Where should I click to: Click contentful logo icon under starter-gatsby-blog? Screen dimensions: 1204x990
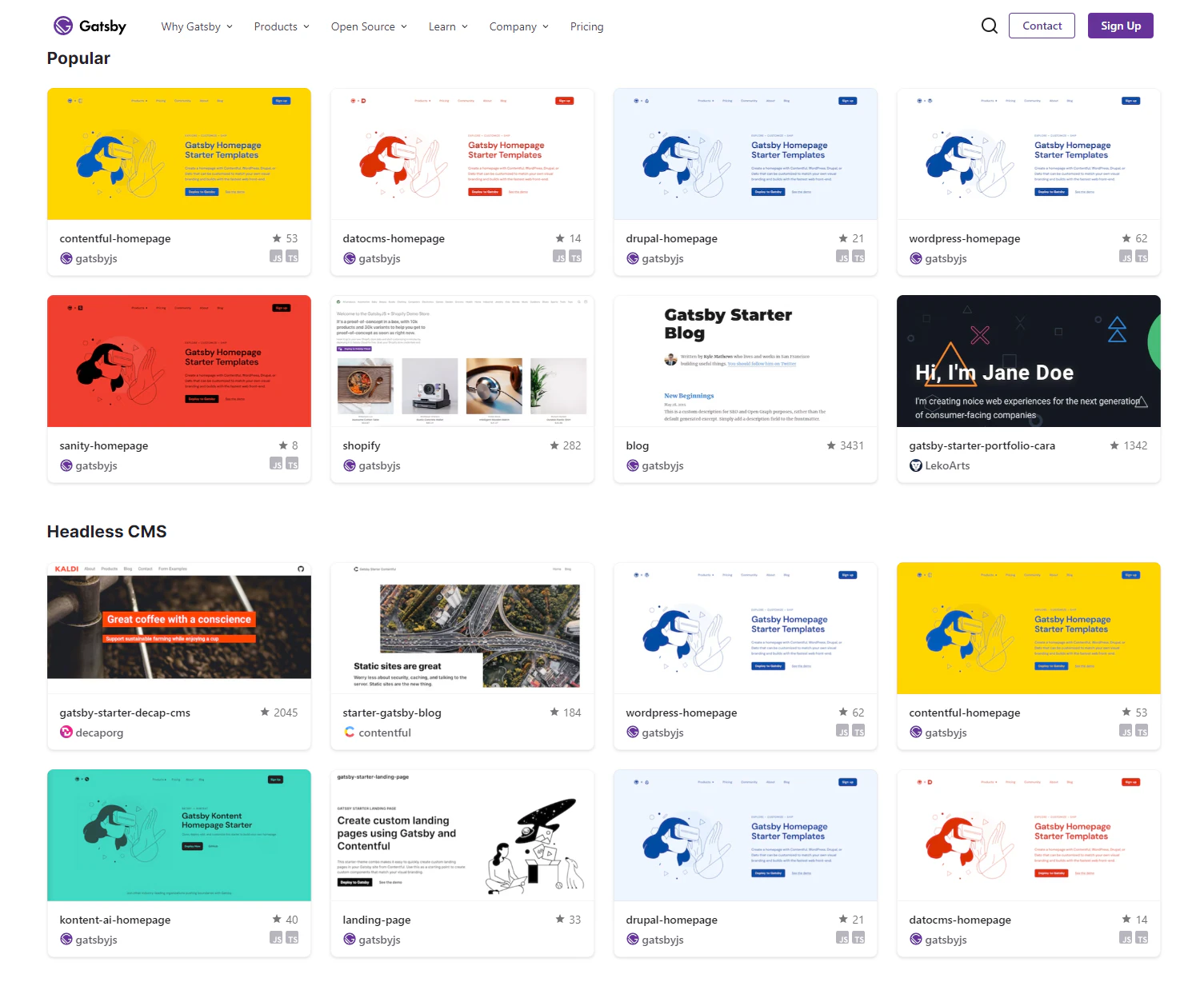click(x=349, y=732)
